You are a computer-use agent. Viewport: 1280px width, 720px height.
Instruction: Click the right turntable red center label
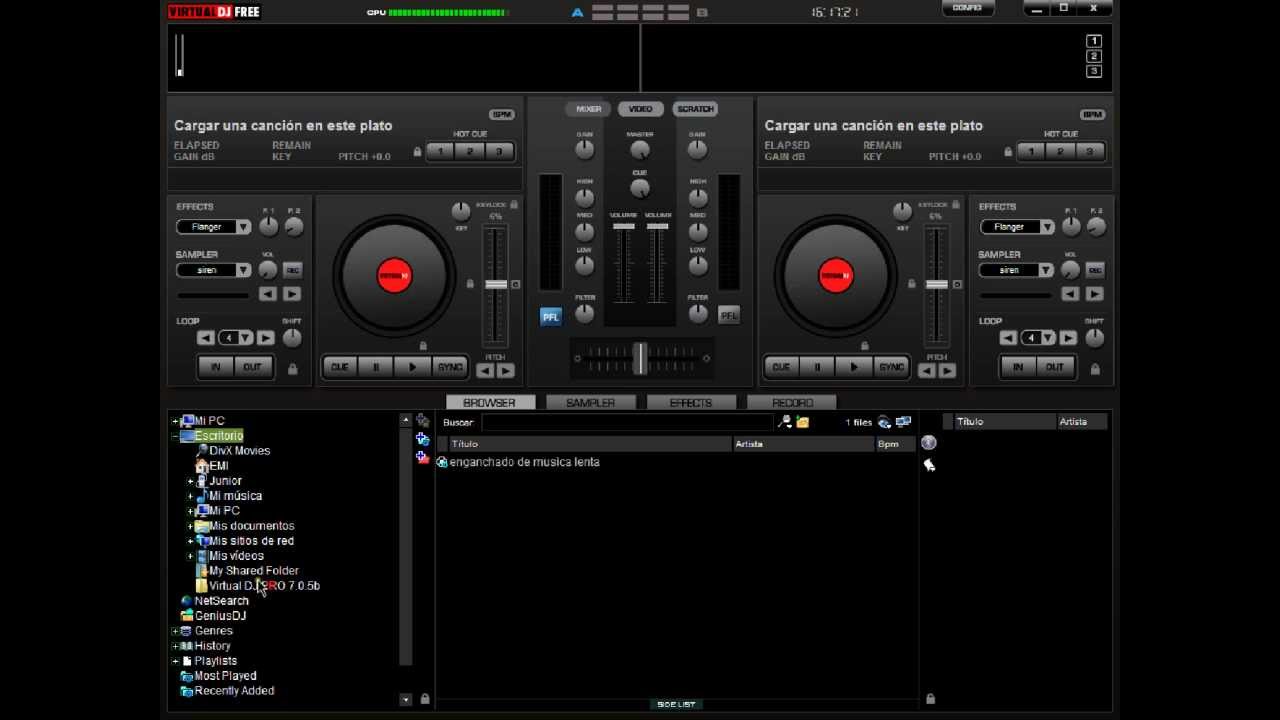[x=836, y=276]
